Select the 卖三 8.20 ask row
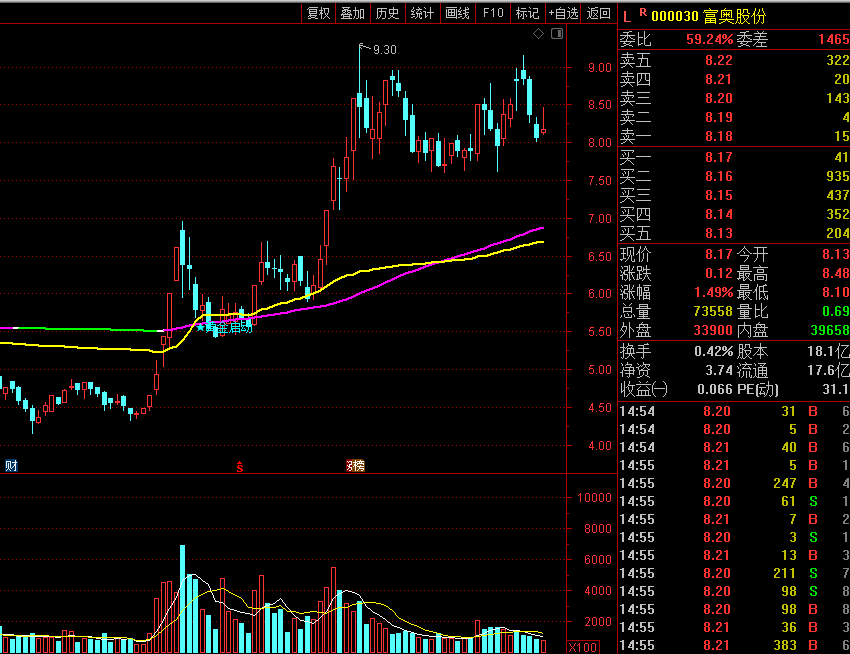Screen dimensions: 850x654 tap(734, 98)
